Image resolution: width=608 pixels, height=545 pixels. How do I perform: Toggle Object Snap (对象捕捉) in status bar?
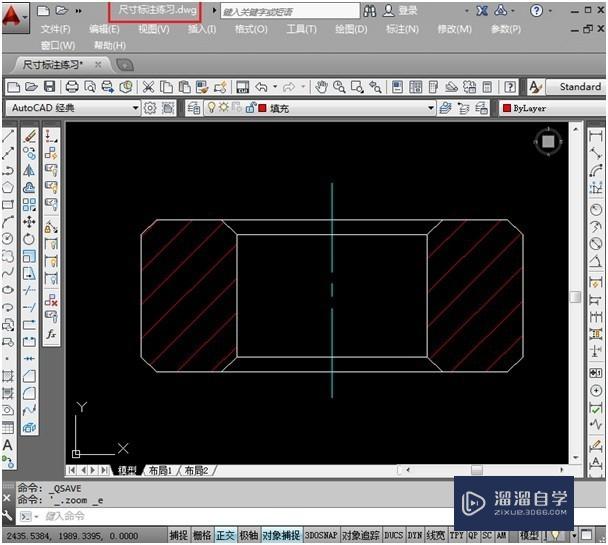281,535
